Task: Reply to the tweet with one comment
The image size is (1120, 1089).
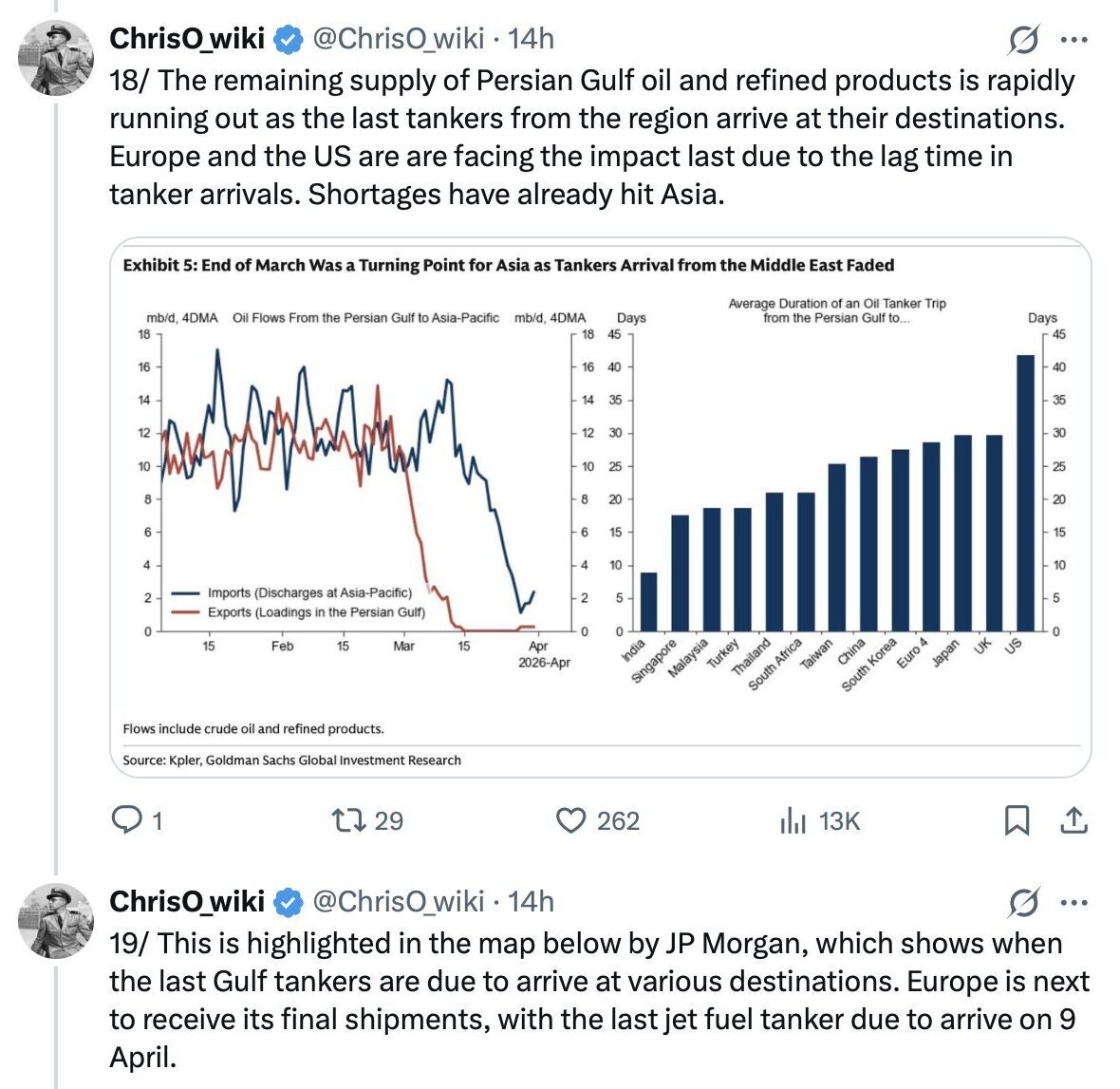Action: click(x=126, y=820)
